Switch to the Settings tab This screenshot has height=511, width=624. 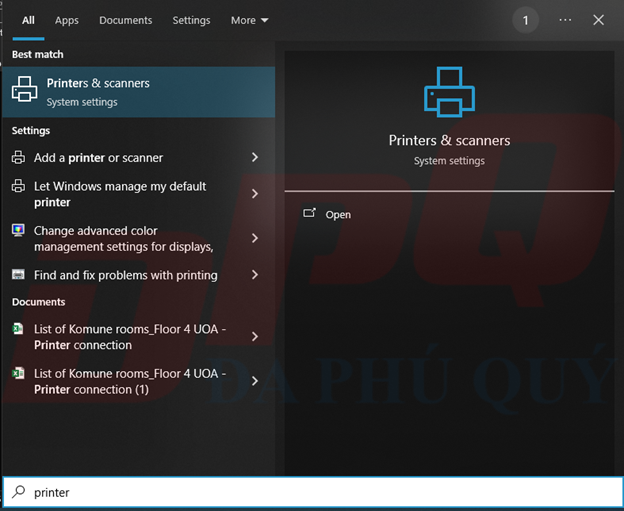coord(191,20)
